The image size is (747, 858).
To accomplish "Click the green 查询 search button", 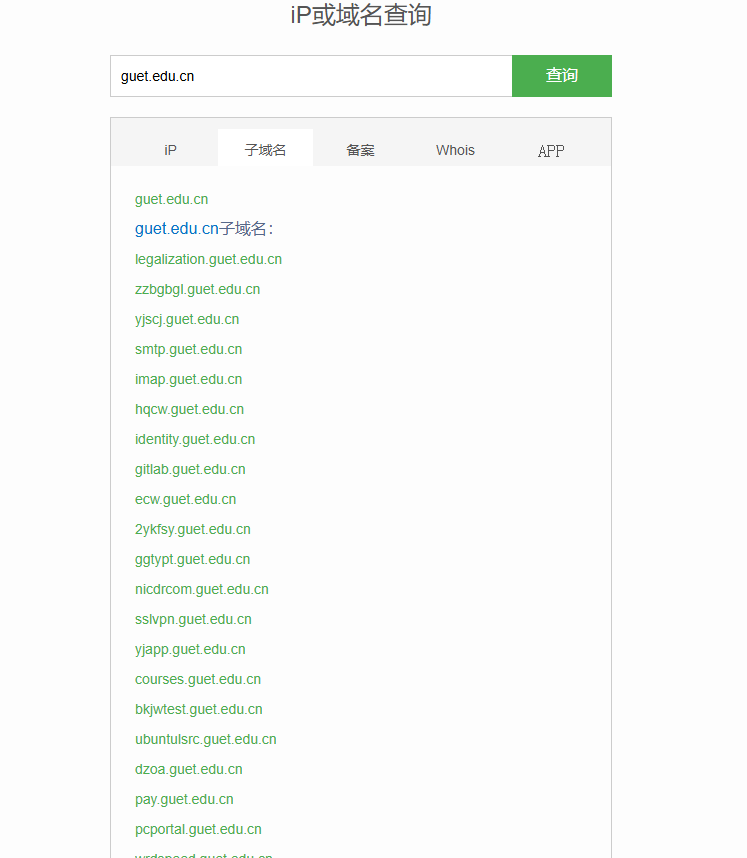I will tap(561, 76).
